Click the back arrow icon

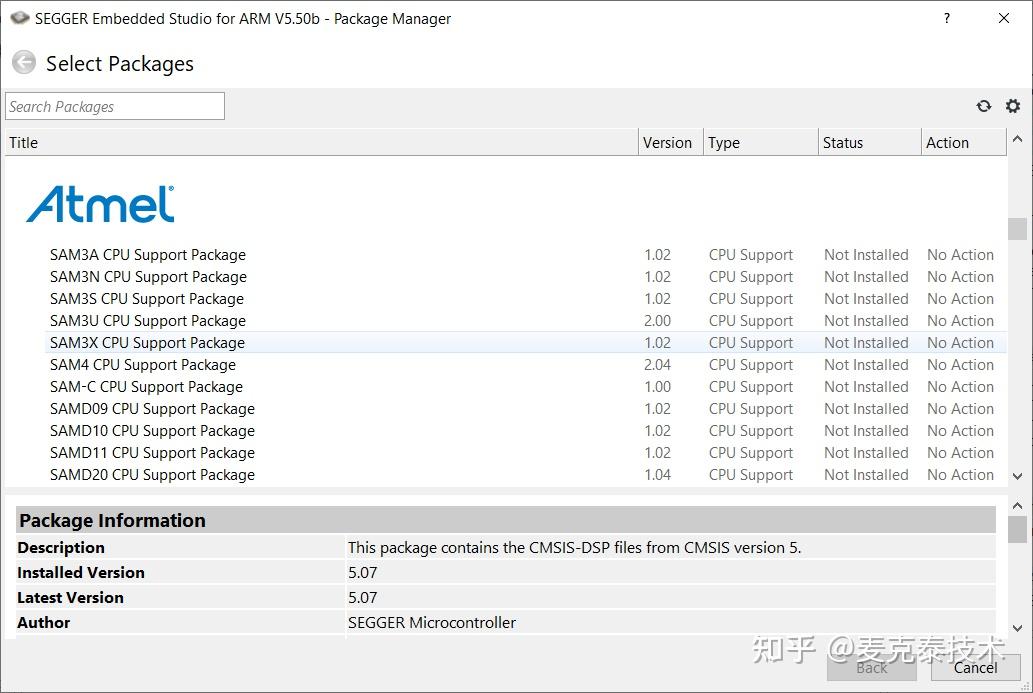click(x=23, y=63)
